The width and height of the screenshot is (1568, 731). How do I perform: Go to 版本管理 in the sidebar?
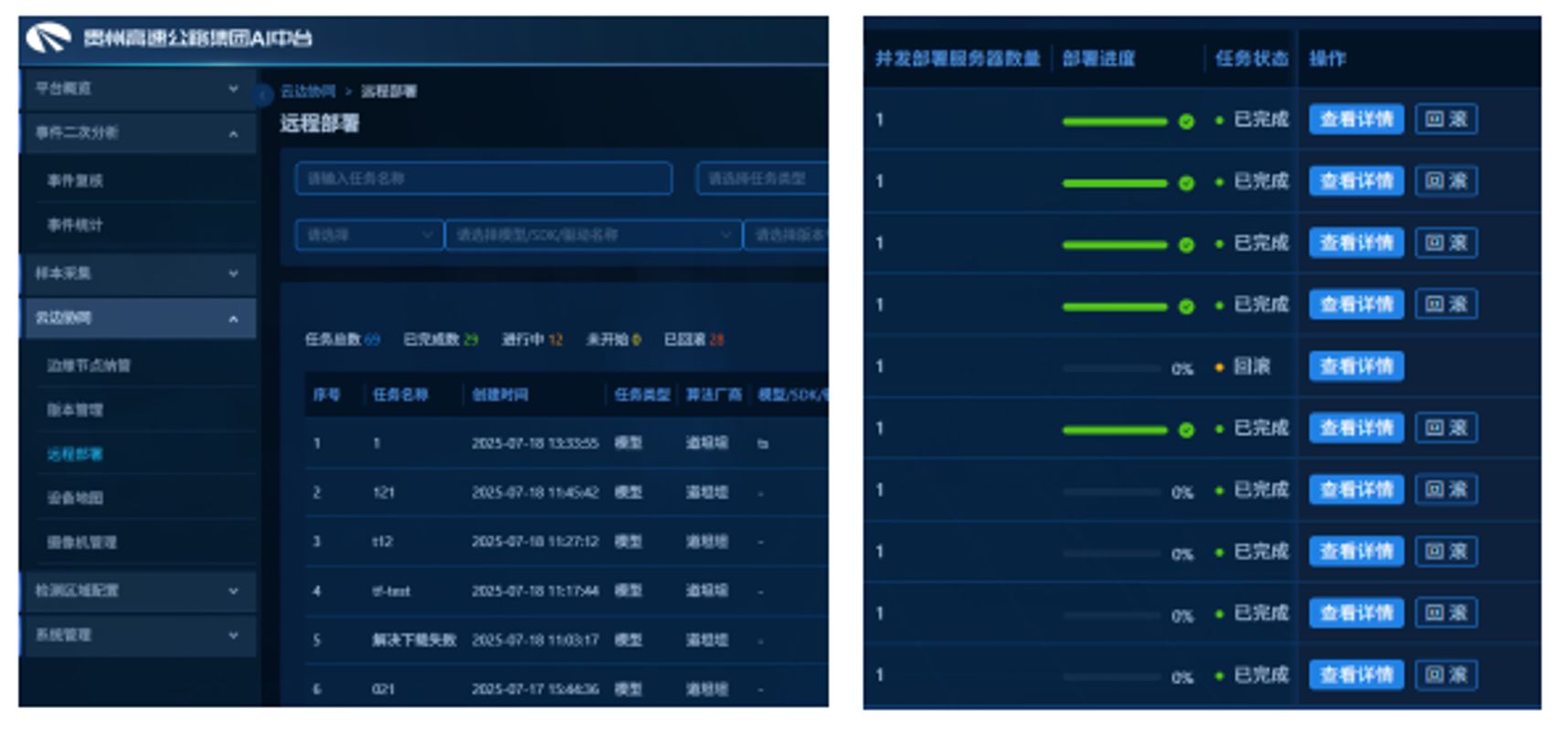[75, 409]
